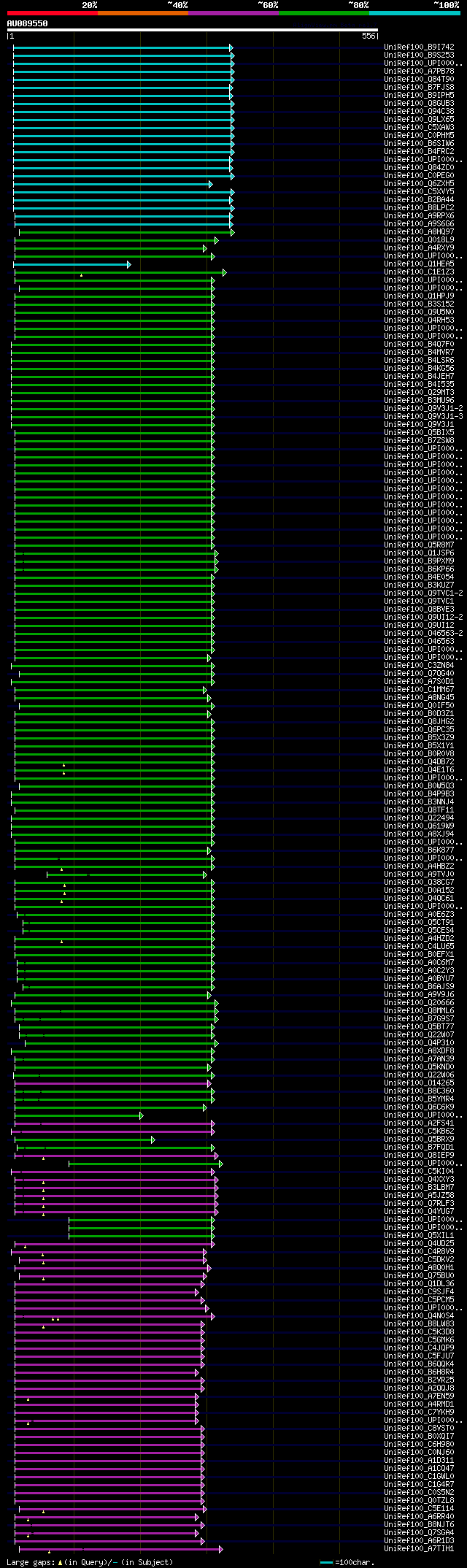Select the UniRef100_A8Q0H1 label
Image resolution: width=467 pixels, height=1568 pixels.
419,1267
